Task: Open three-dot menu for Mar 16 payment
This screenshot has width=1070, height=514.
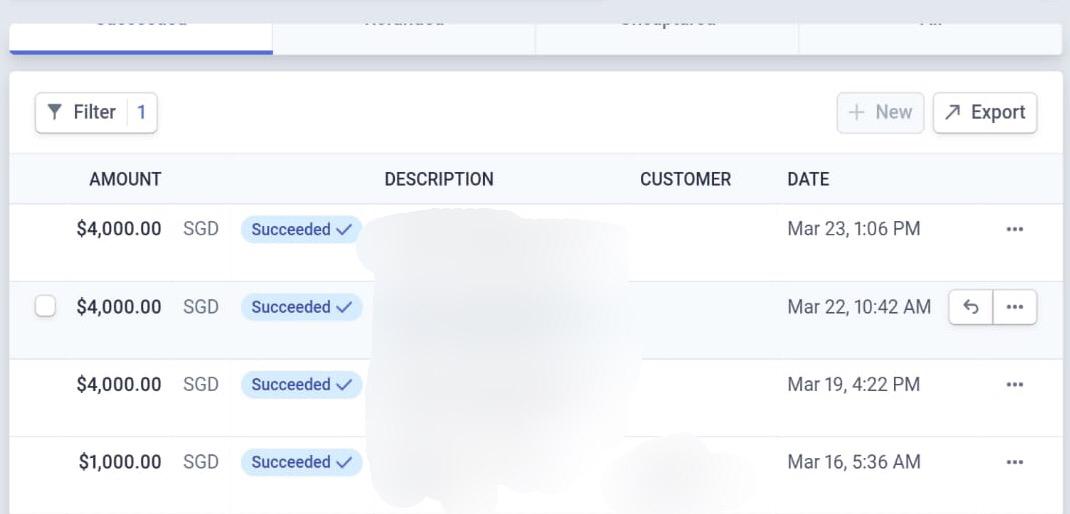Action: [x=1014, y=462]
